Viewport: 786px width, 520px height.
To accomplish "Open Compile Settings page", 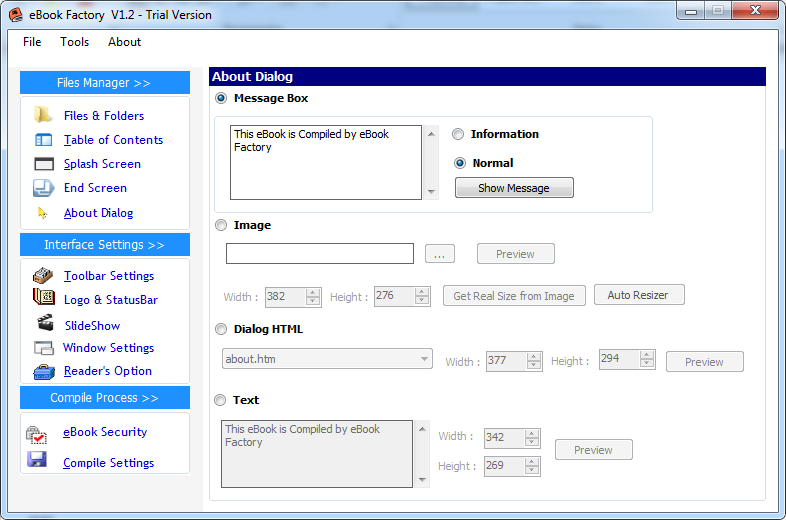I will click(x=108, y=463).
